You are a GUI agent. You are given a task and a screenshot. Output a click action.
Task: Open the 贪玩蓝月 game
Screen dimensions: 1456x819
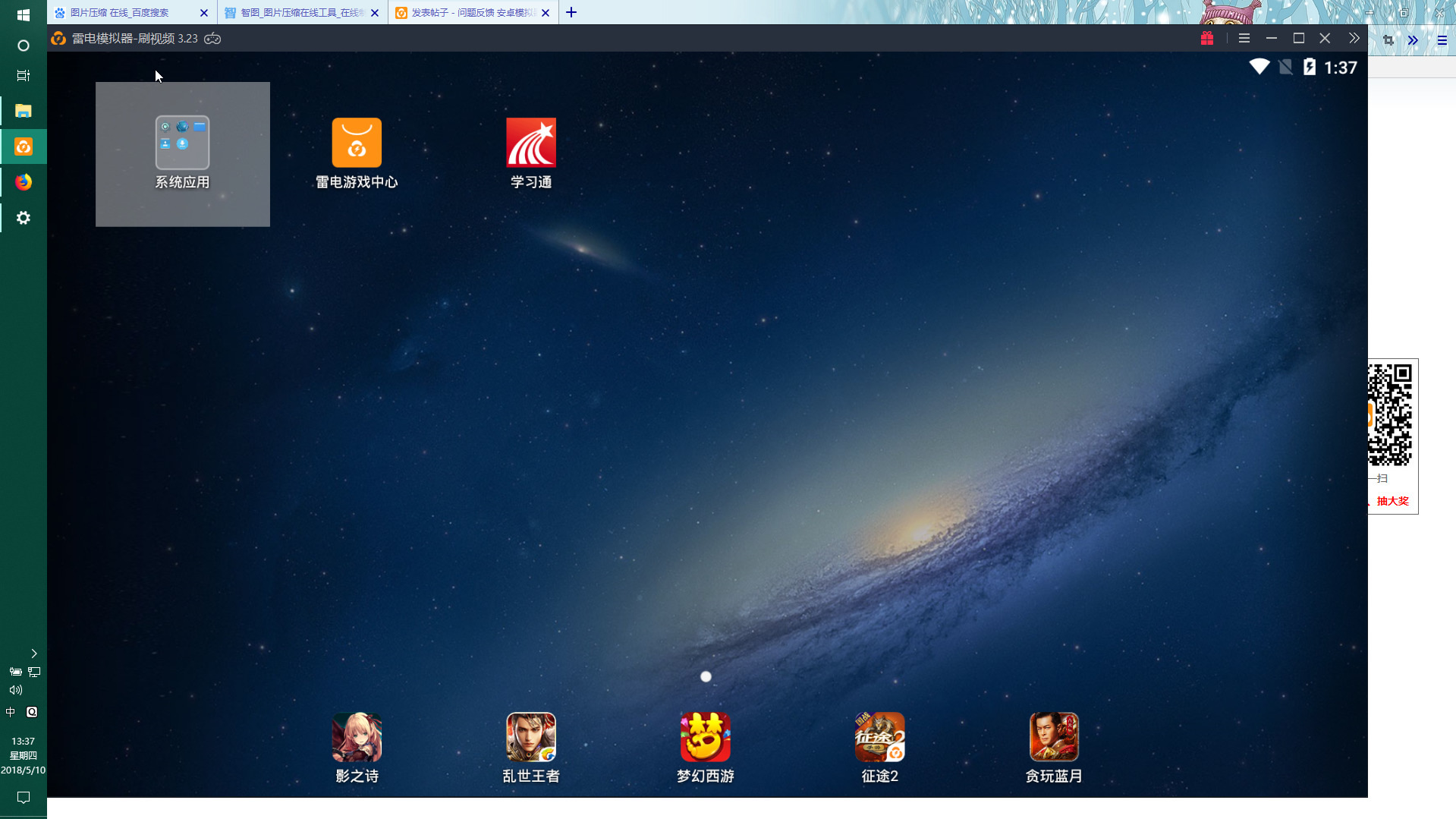tap(1054, 737)
